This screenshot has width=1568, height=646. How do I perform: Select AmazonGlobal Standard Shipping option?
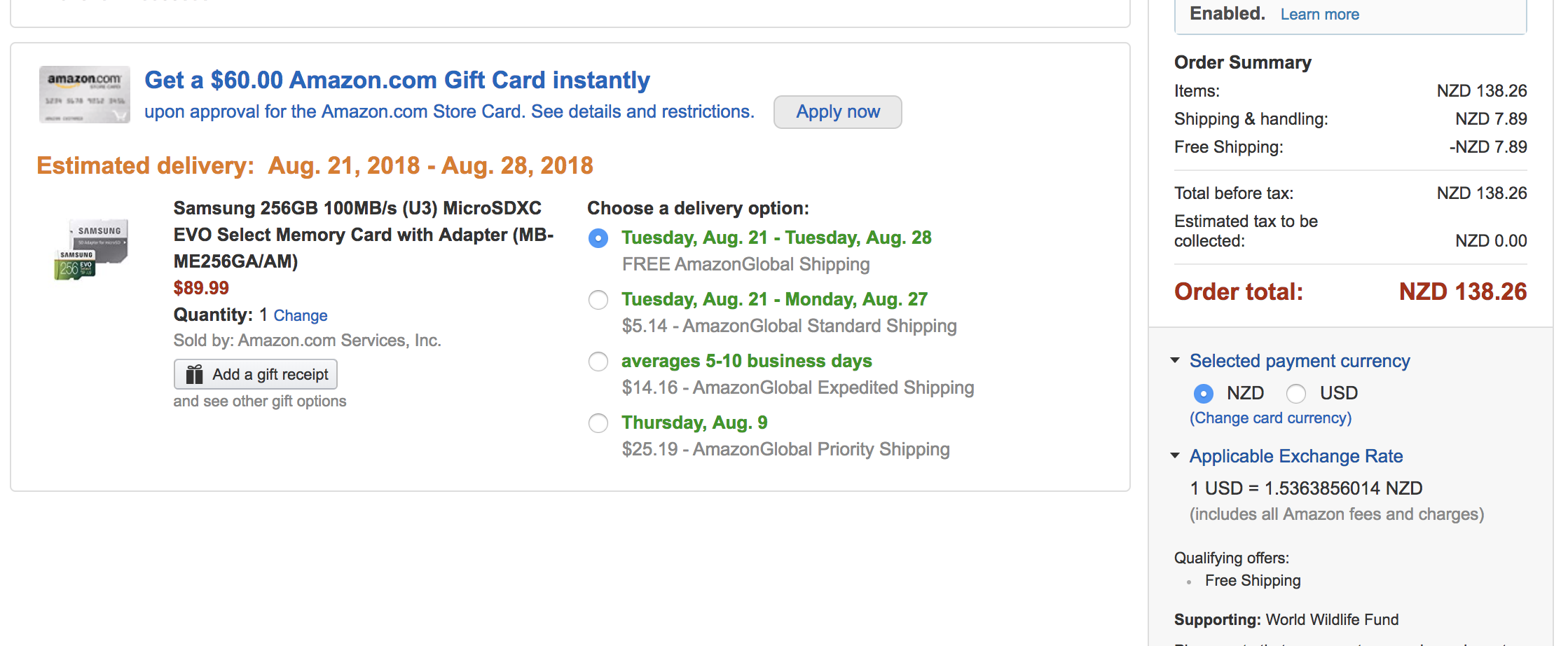pyautogui.click(x=598, y=300)
